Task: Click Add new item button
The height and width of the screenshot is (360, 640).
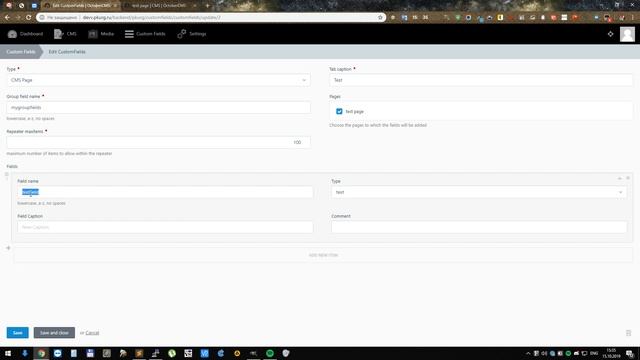Action: (x=323, y=255)
